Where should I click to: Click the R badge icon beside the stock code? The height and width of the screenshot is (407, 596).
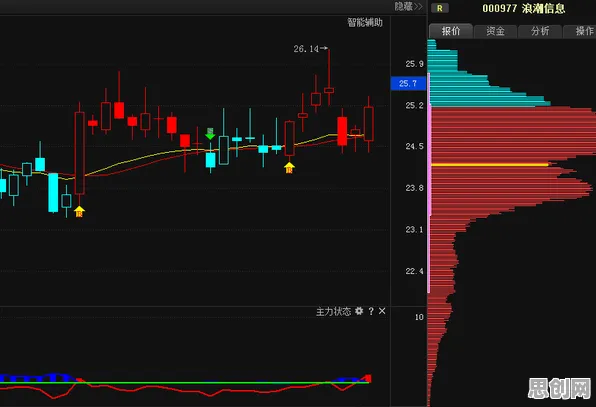(440, 8)
